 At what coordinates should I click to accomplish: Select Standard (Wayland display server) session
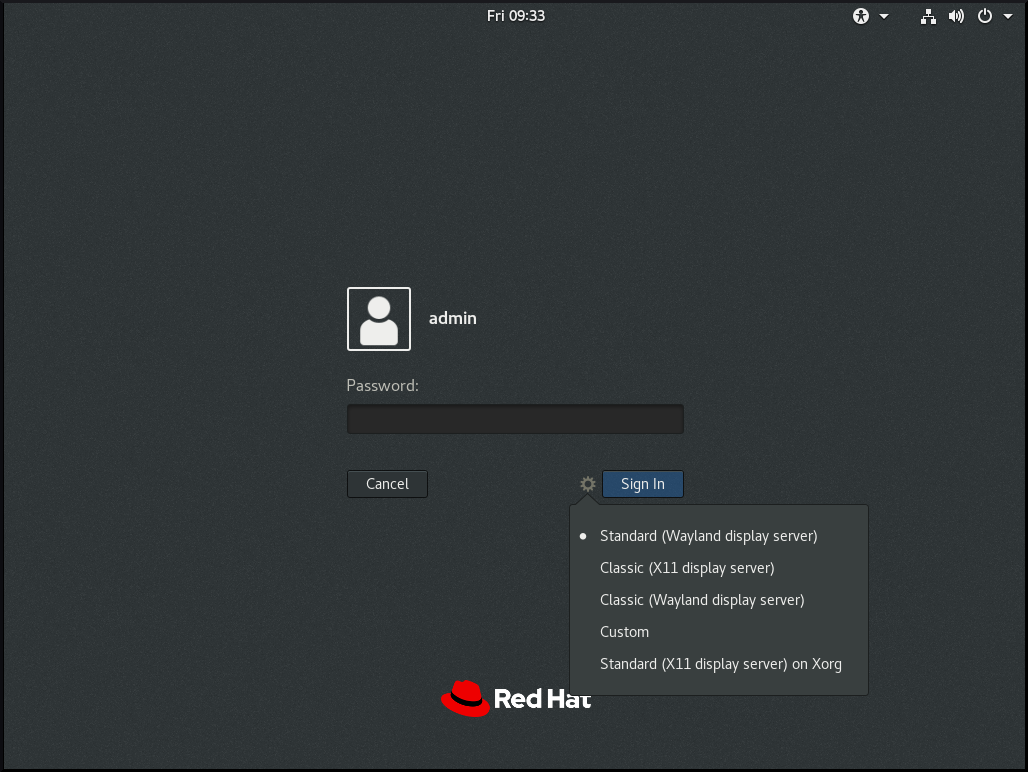708,536
